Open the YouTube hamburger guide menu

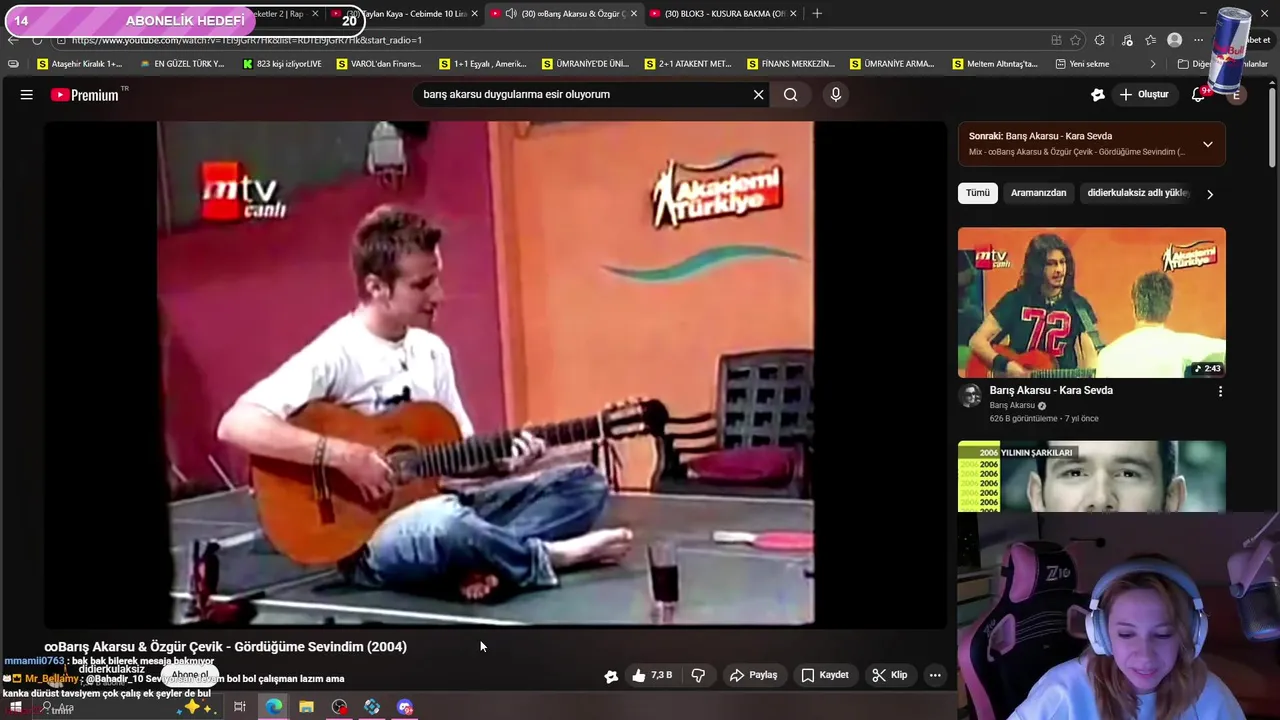point(27,95)
